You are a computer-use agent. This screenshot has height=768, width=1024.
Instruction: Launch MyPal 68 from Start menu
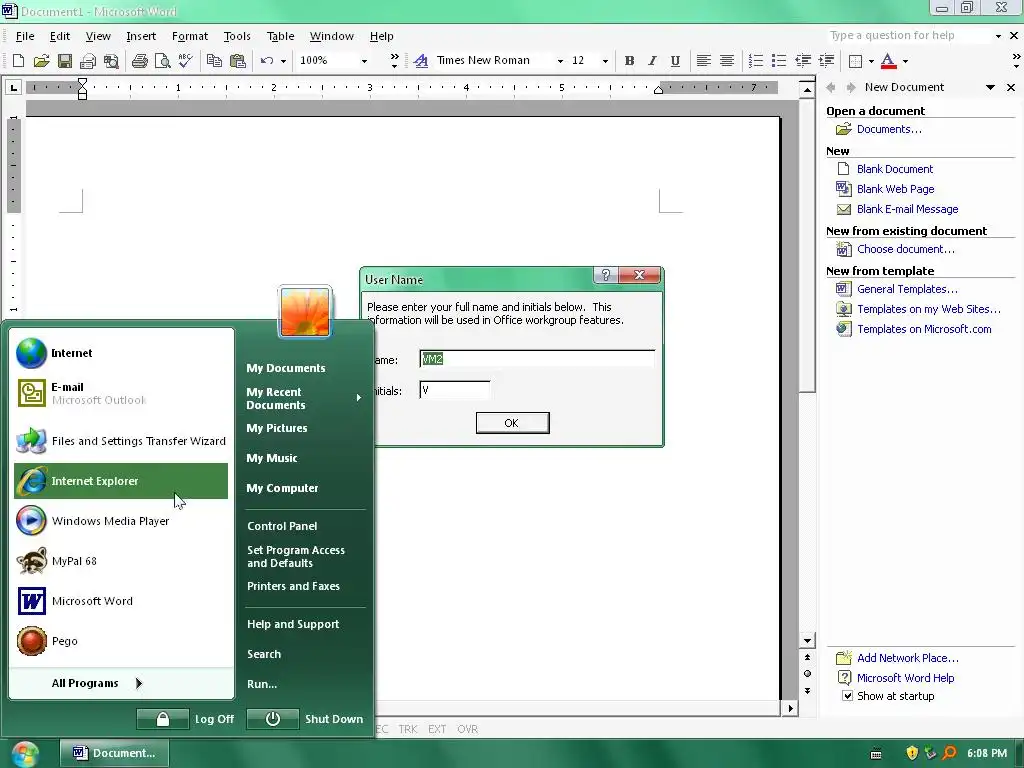pyautogui.click(x=121, y=561)
